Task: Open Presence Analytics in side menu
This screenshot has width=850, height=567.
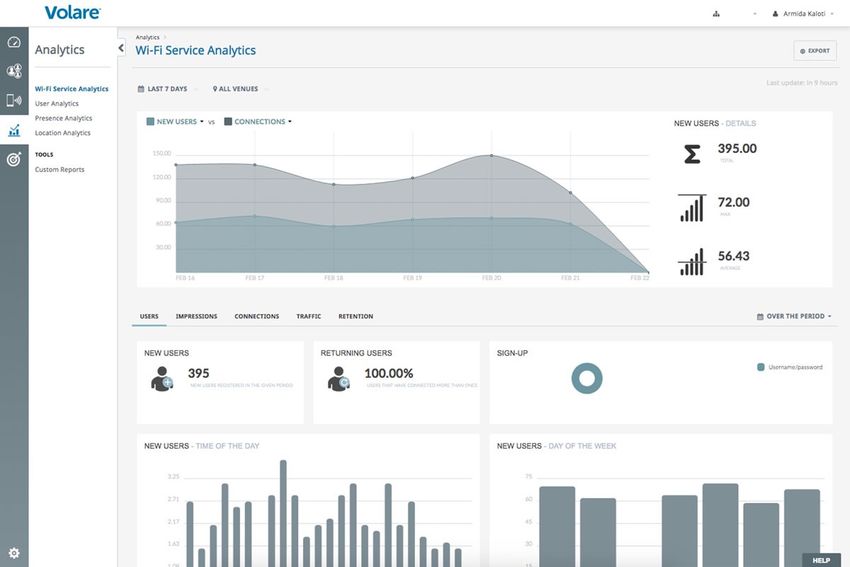Action: (x=63, y=118)
